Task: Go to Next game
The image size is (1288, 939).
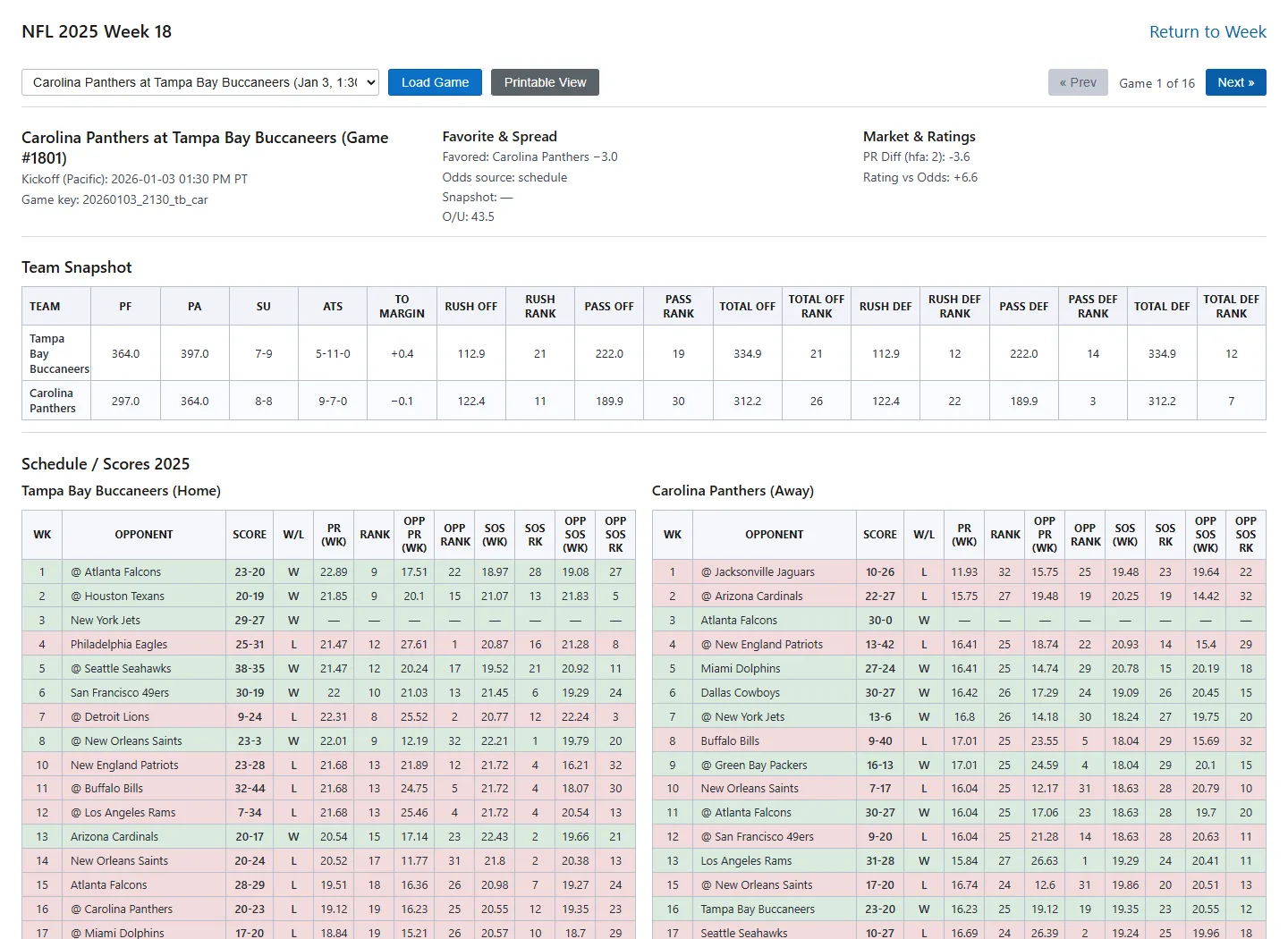Action: pyautogui.click(x=1235, y=82)
